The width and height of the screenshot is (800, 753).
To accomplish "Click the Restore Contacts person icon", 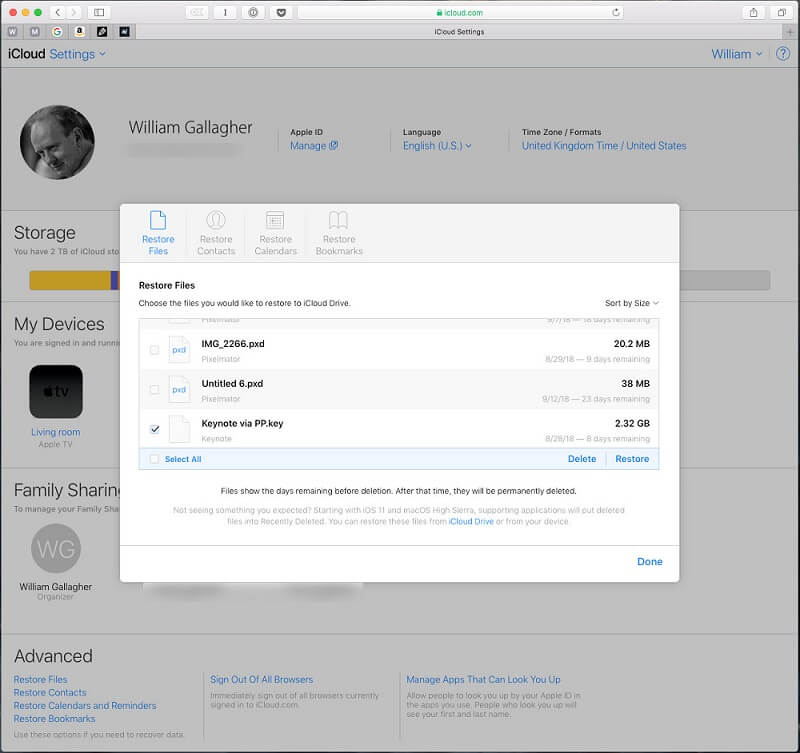I will click(x=216, y=220).
